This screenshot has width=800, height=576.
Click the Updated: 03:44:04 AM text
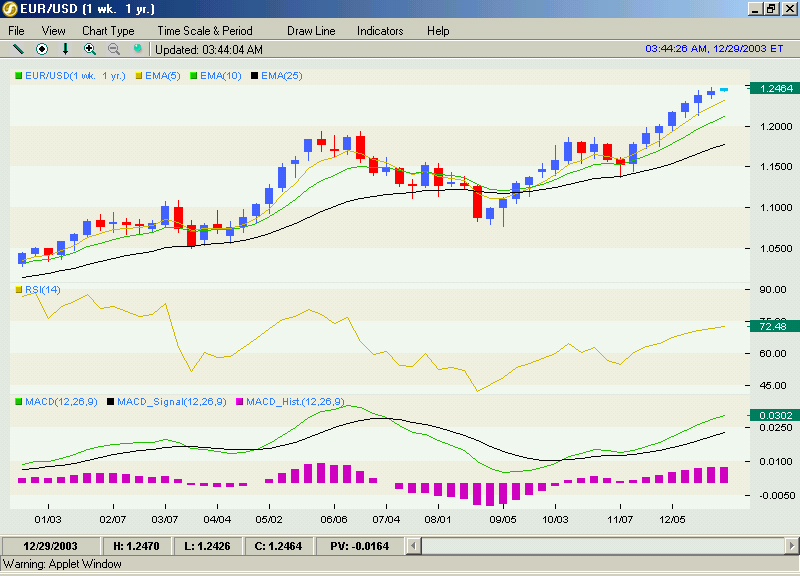tap(209, 50)
